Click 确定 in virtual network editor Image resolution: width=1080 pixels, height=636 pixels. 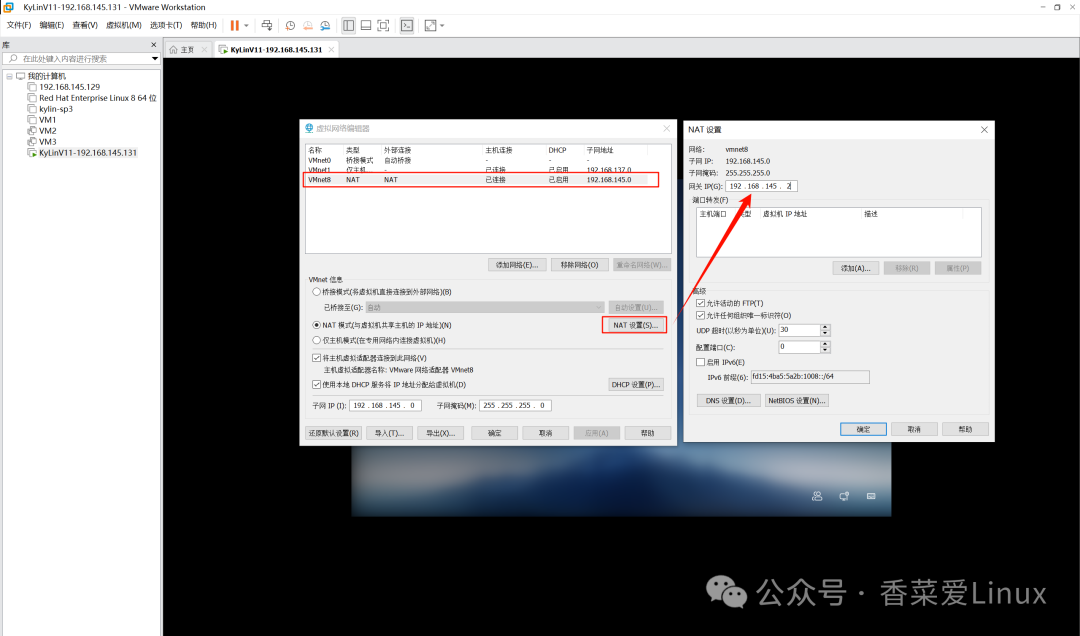(x=495, y=433)
